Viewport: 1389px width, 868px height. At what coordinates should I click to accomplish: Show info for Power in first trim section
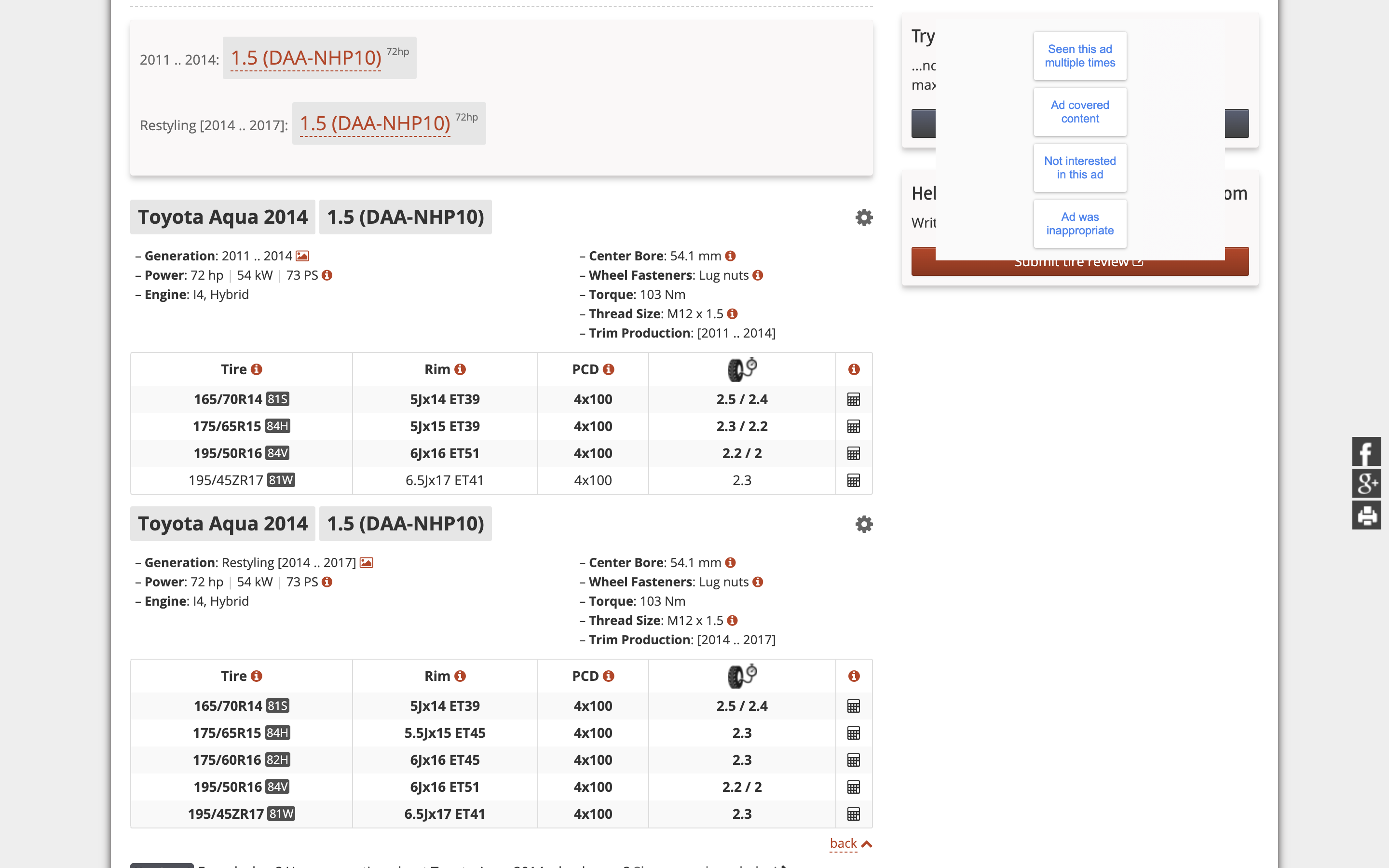point(327,275)
